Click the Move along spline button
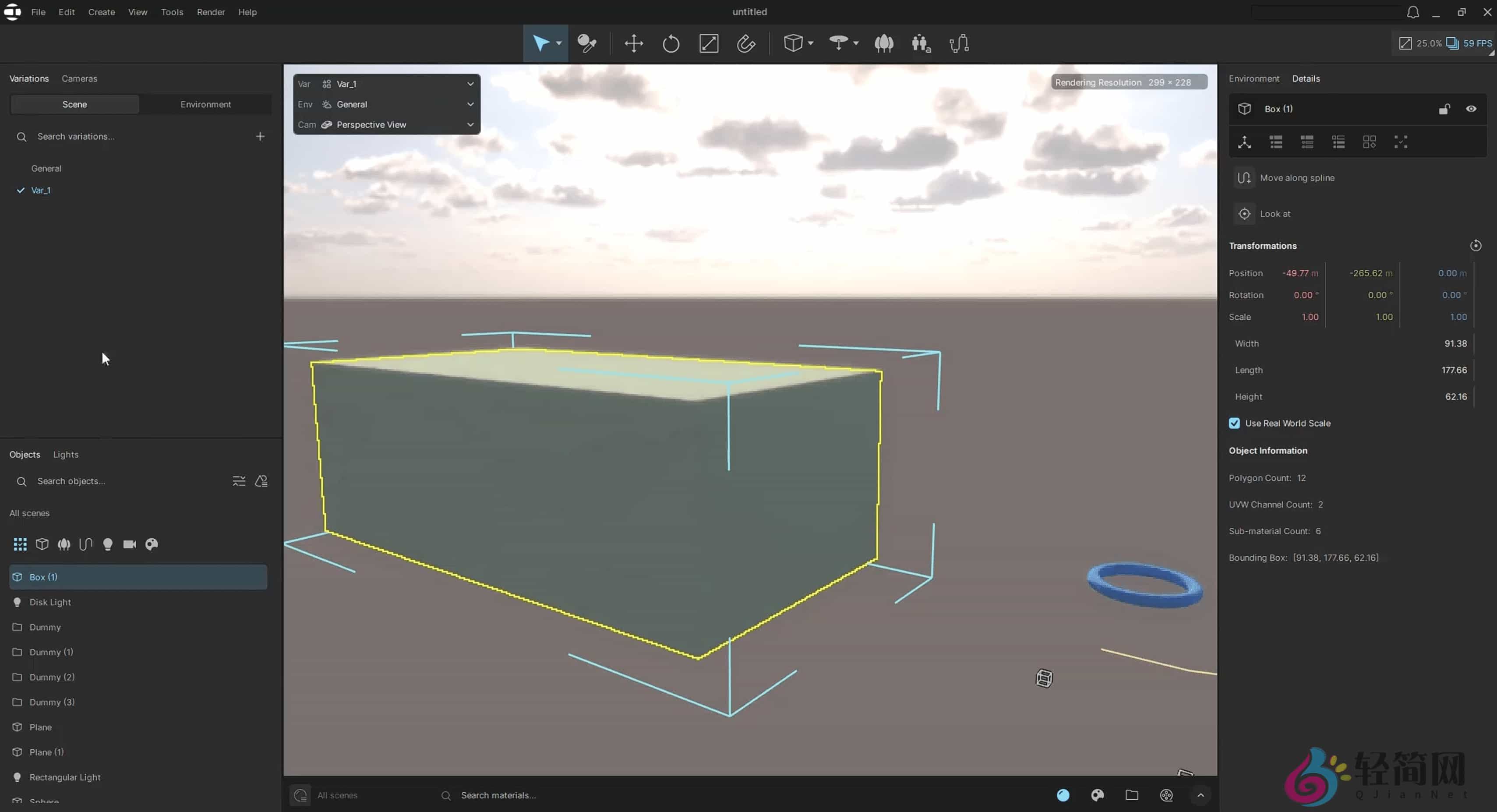1497x812 pixels. [1297, 178]
